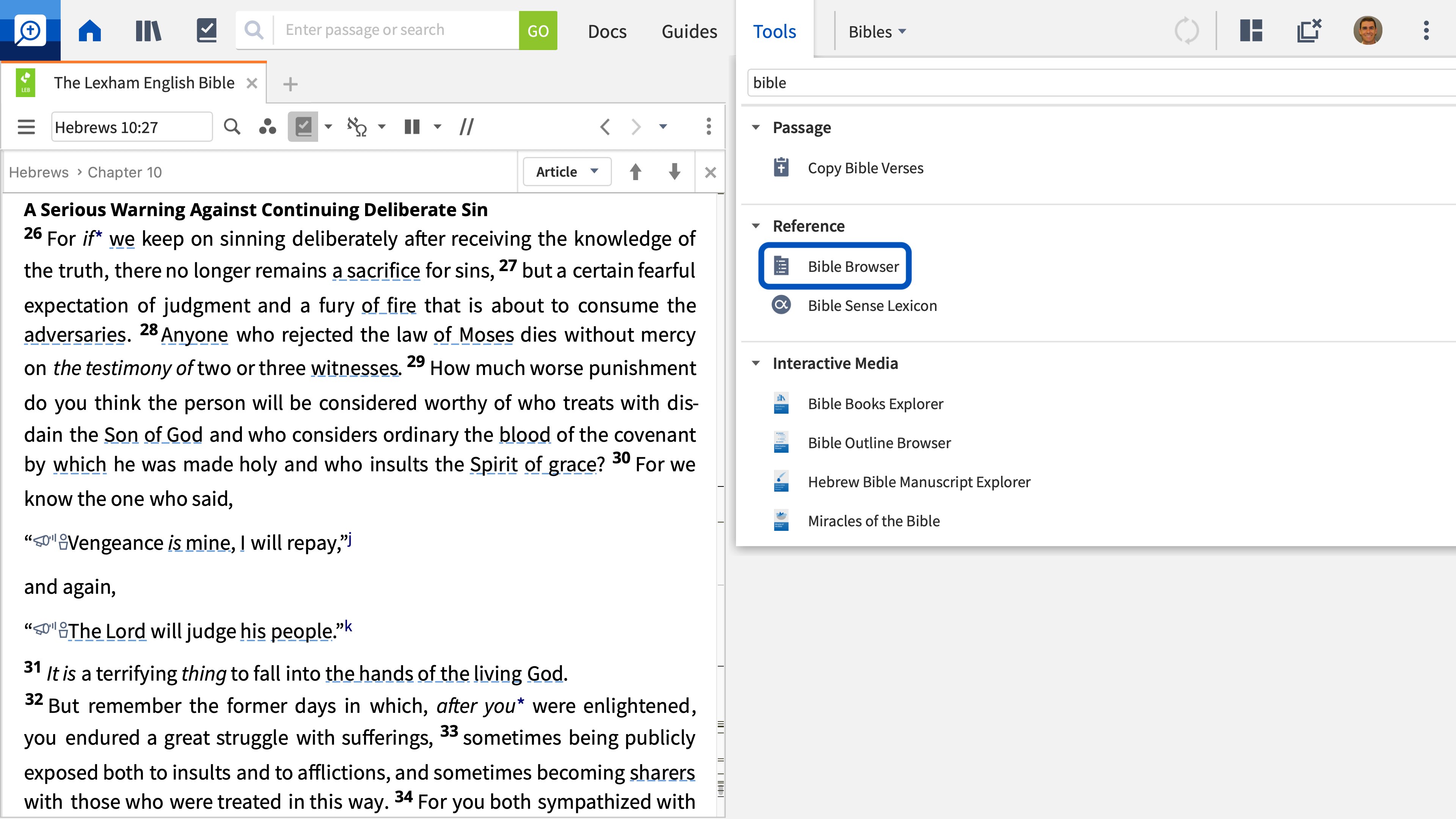
Task: Open Bible Outline Browser
Action: [x=879, y=442]
